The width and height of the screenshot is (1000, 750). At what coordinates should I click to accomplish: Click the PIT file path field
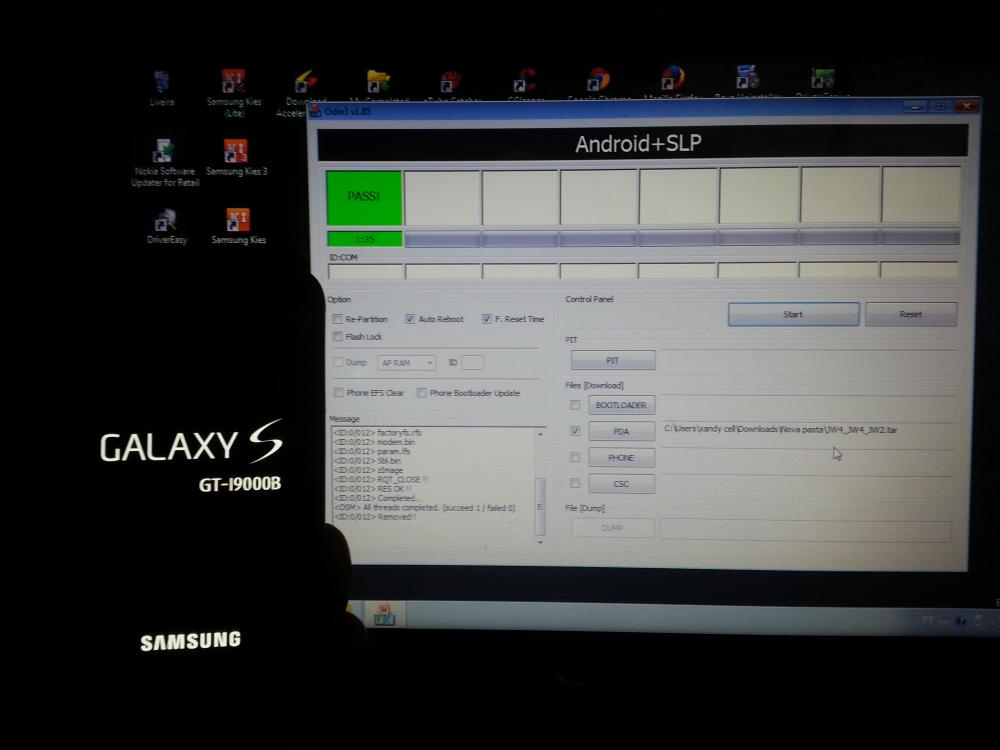click(x=808, y=360)
